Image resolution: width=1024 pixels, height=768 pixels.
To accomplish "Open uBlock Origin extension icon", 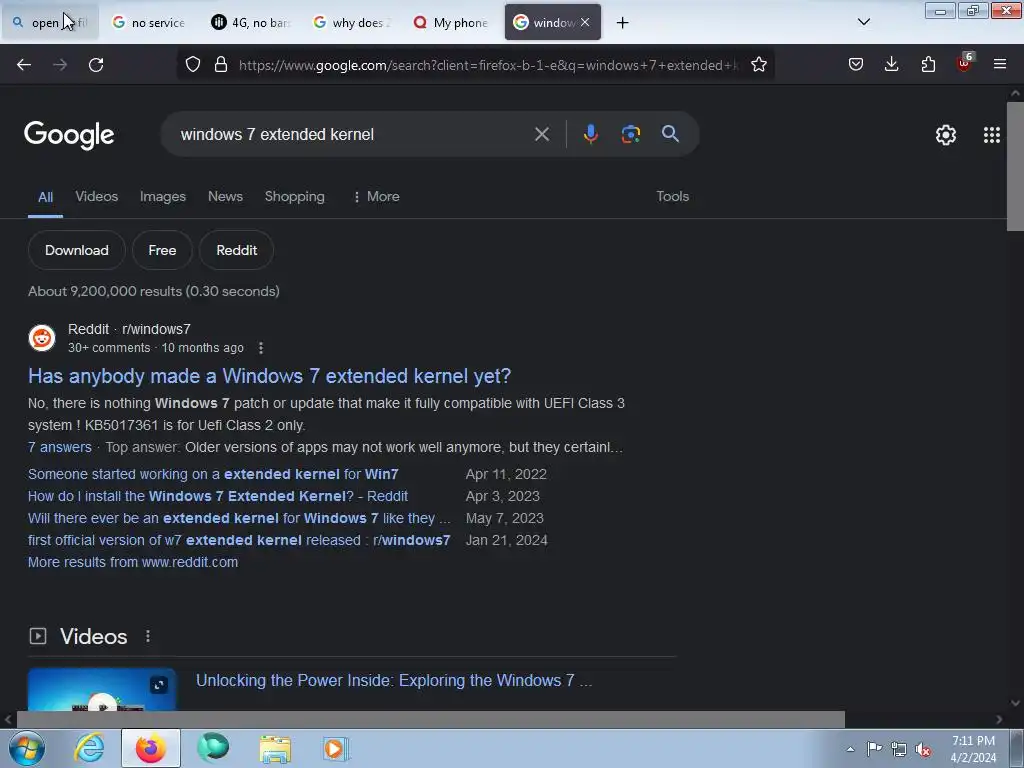I will click(x=964, y=63).
